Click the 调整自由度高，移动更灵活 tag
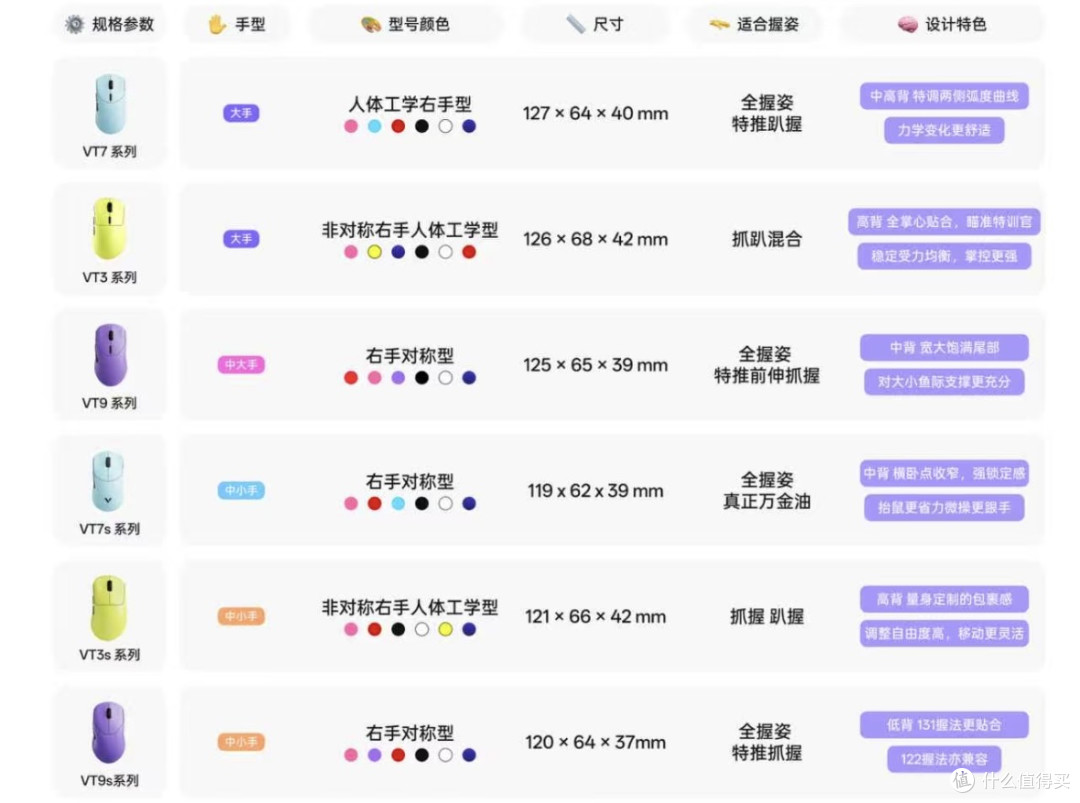The width and height of the screenshot is (1080, 803). click(x=944, y=633)
